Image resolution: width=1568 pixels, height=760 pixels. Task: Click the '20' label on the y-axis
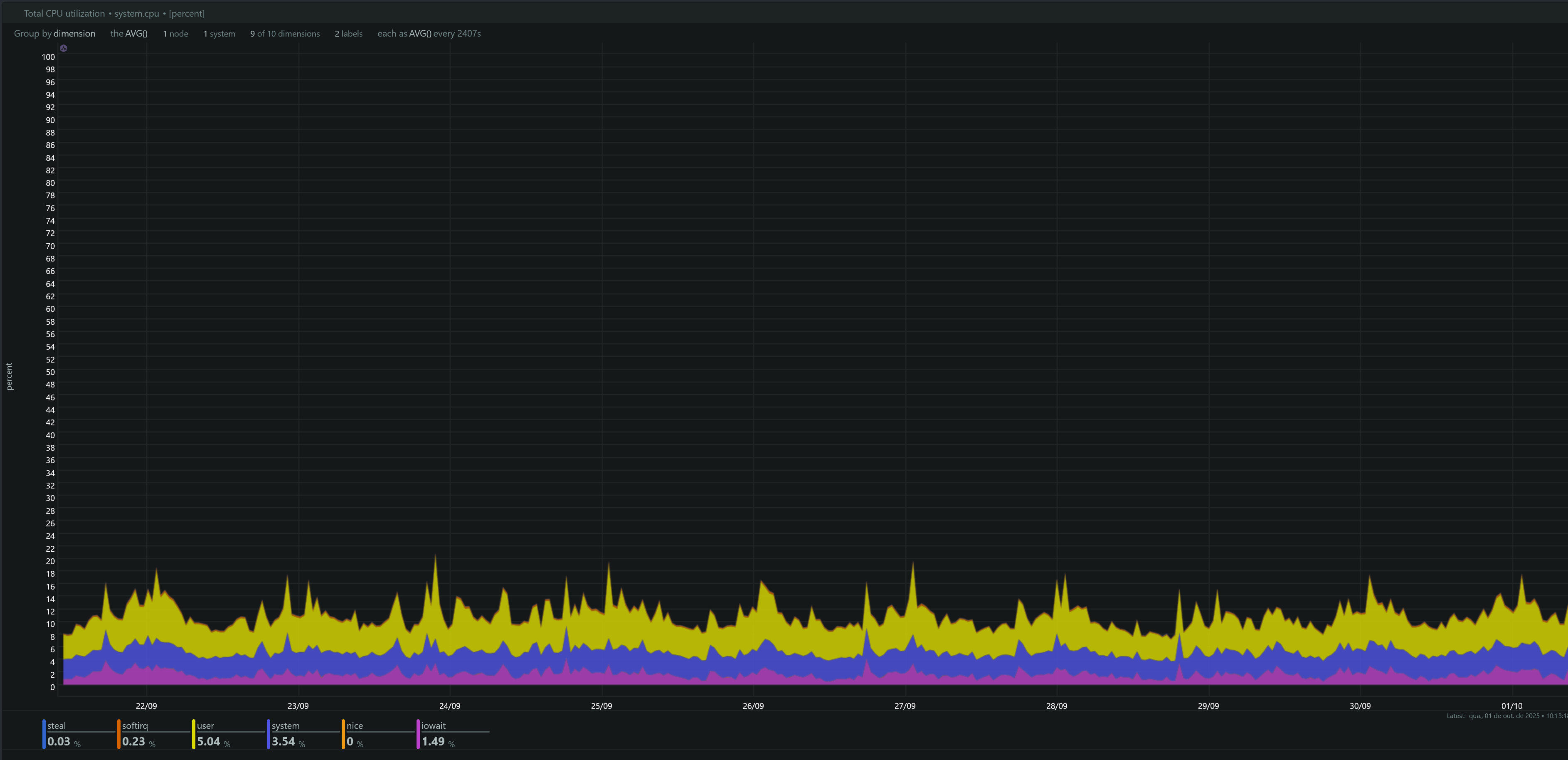click(50, 561)
